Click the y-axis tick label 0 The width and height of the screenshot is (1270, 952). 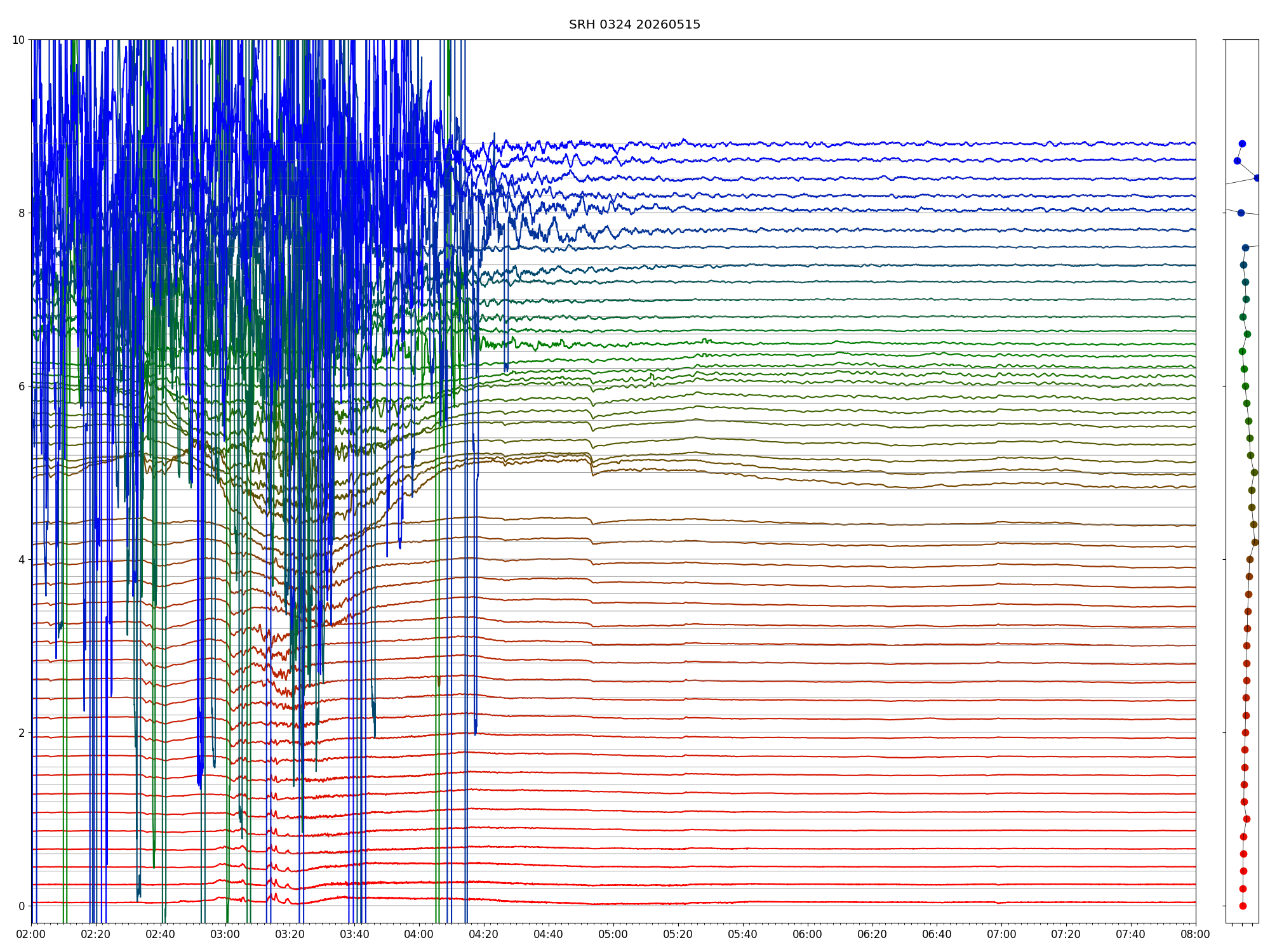point(22,906)
